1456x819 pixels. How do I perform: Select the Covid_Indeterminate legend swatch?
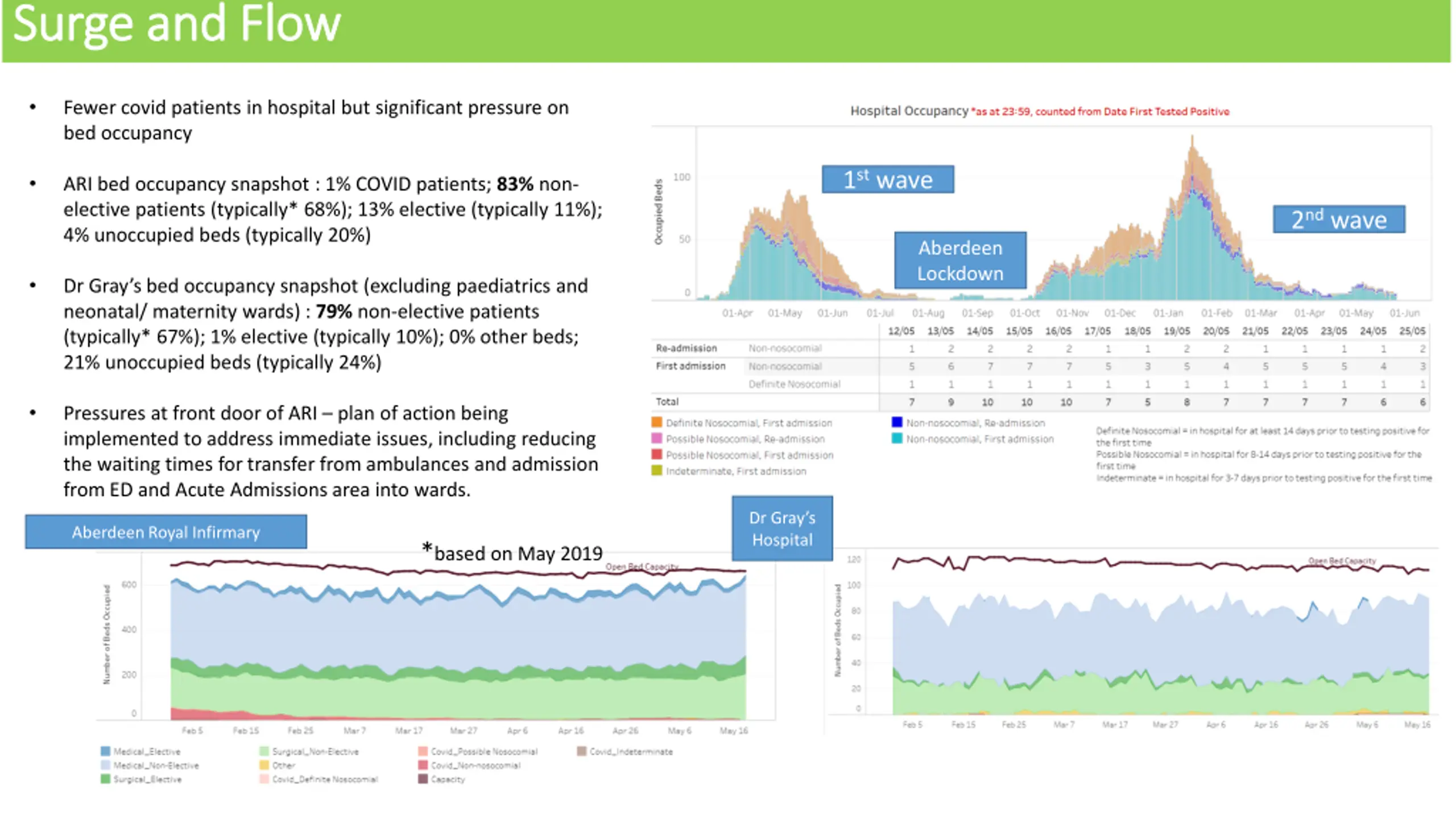pyautogui.click(x=581, y=751)
